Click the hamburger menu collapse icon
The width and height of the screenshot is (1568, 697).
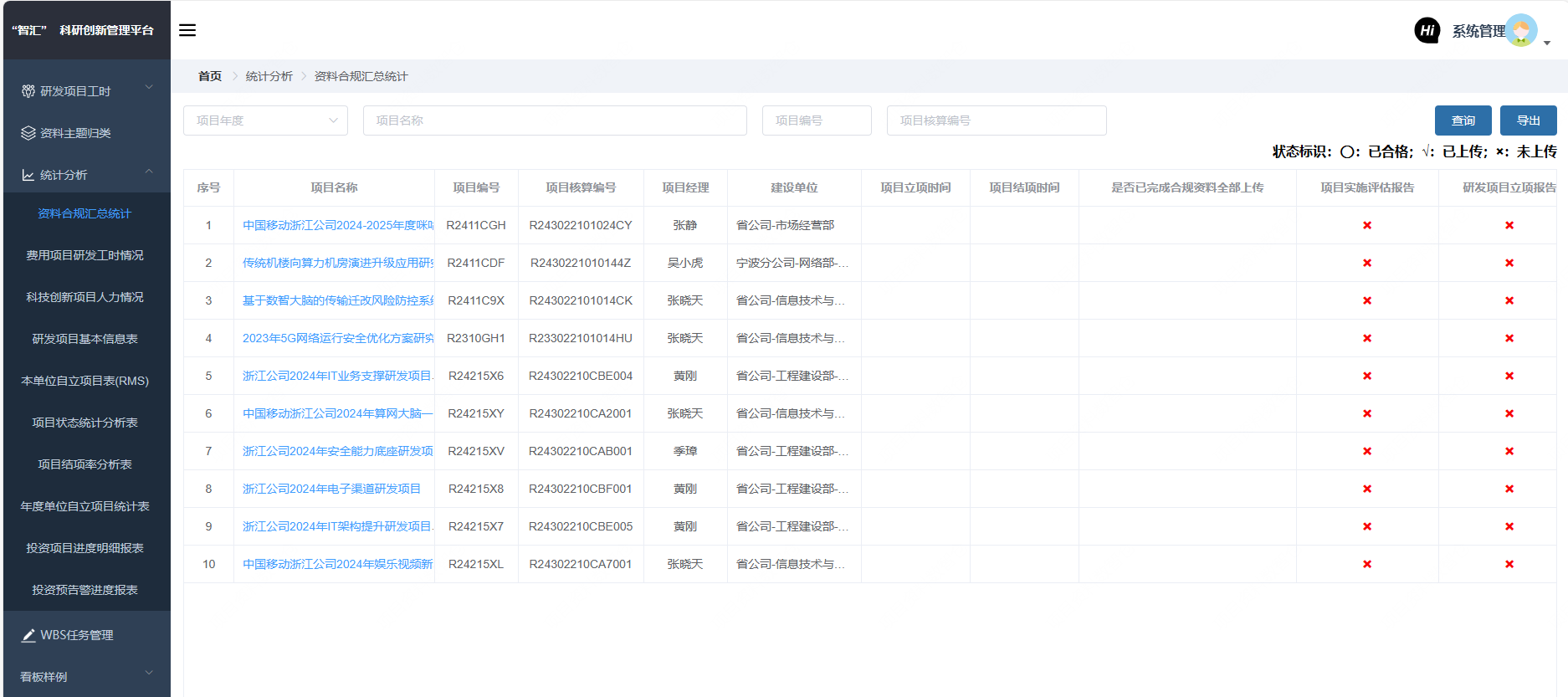point(187,30)
